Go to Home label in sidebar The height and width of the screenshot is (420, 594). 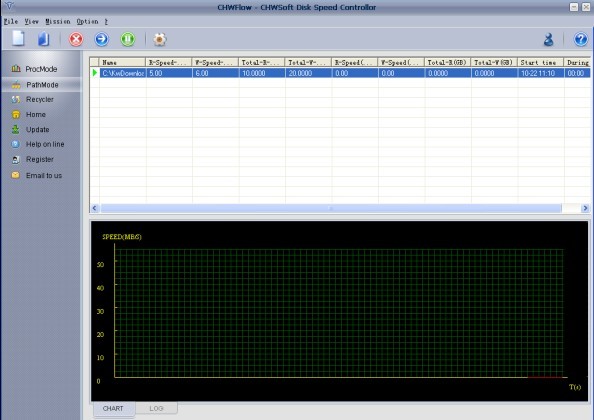coord(36,114)
